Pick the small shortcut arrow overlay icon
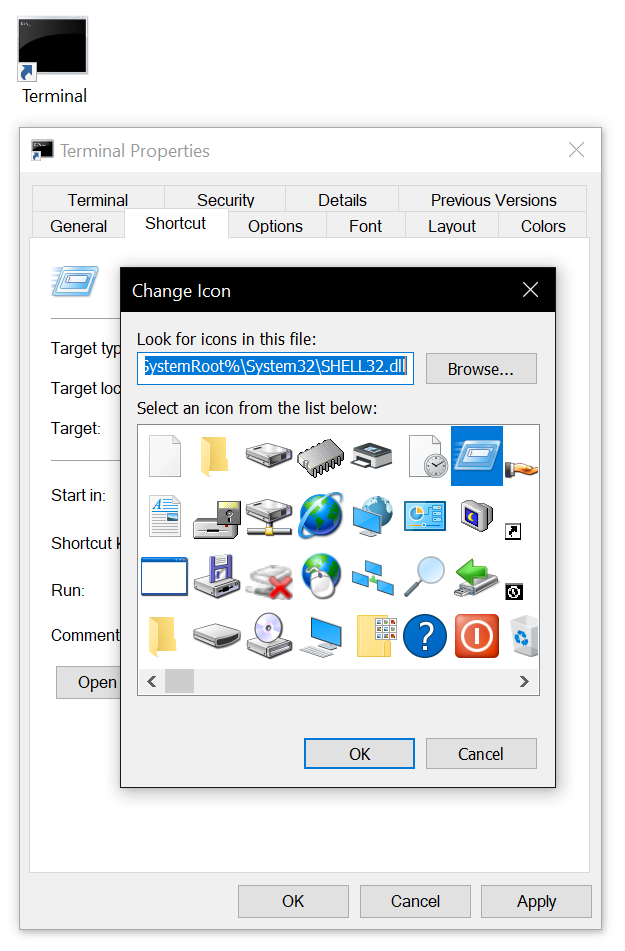 click(x=513, y=532)
